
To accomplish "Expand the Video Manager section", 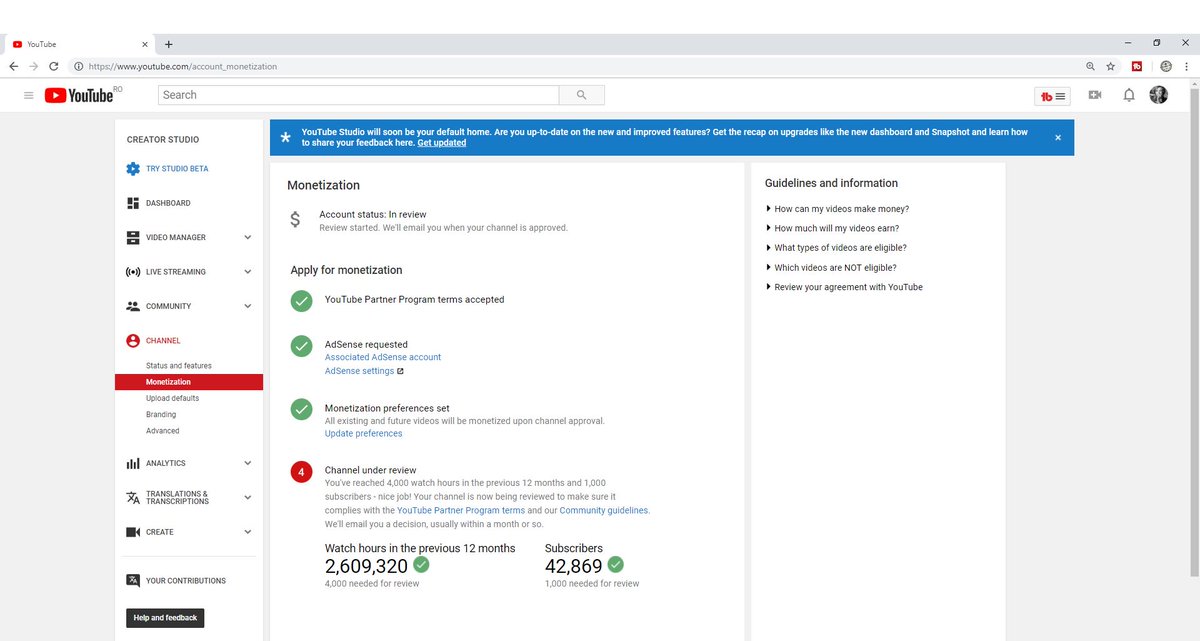I will (x=248, y=238).
